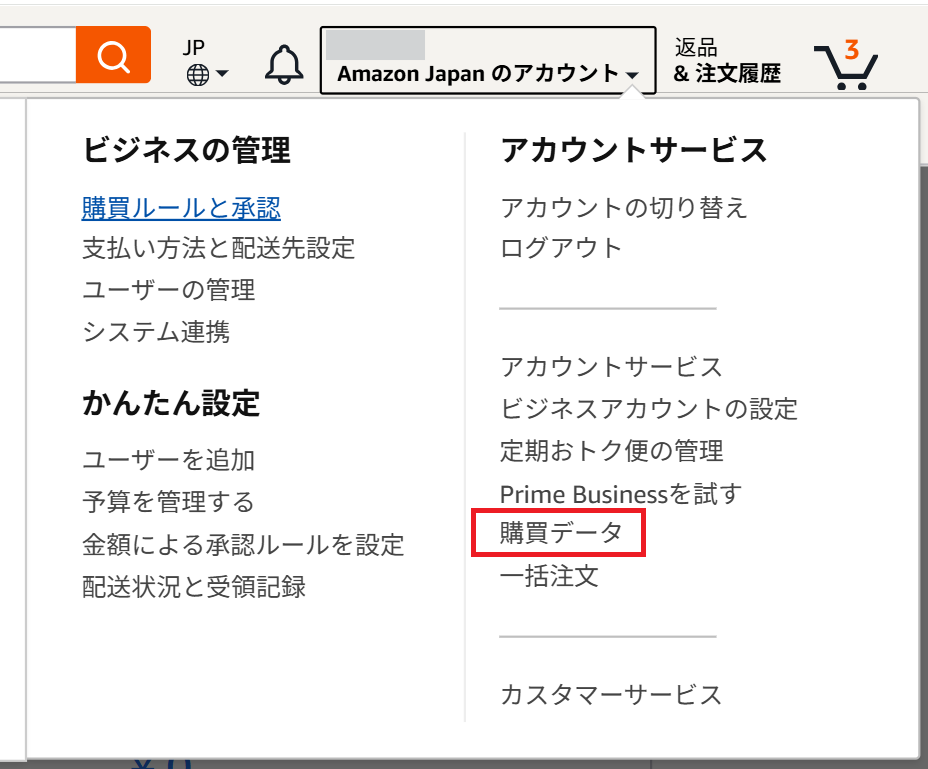
Task: Select 支払い方法と配送先設定
Action: pos(218,249)
